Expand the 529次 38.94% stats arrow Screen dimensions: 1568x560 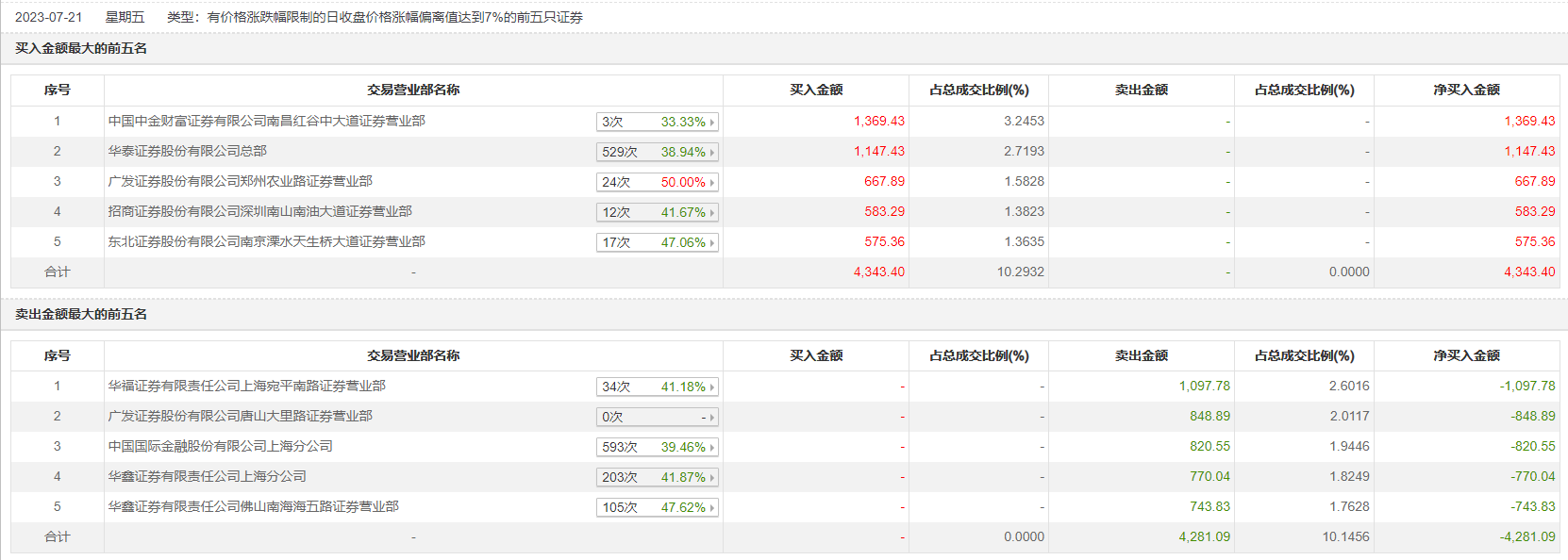tap(712, 153)
